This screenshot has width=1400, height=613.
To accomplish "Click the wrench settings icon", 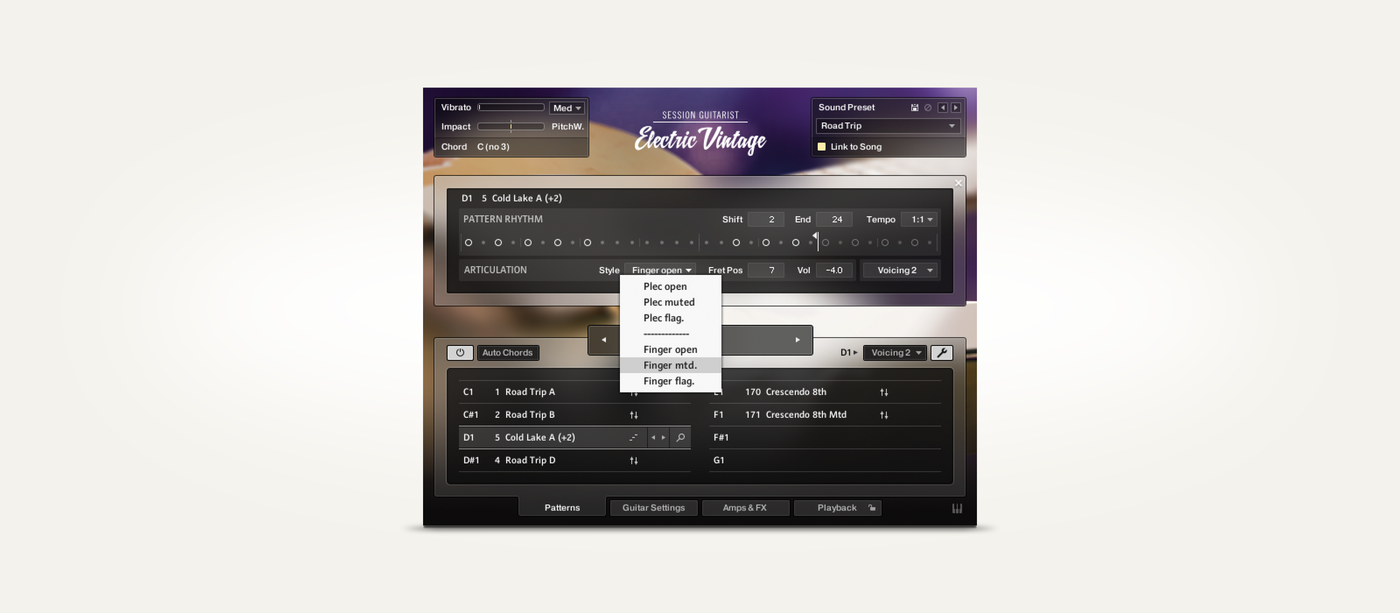I will click(941, 353).
